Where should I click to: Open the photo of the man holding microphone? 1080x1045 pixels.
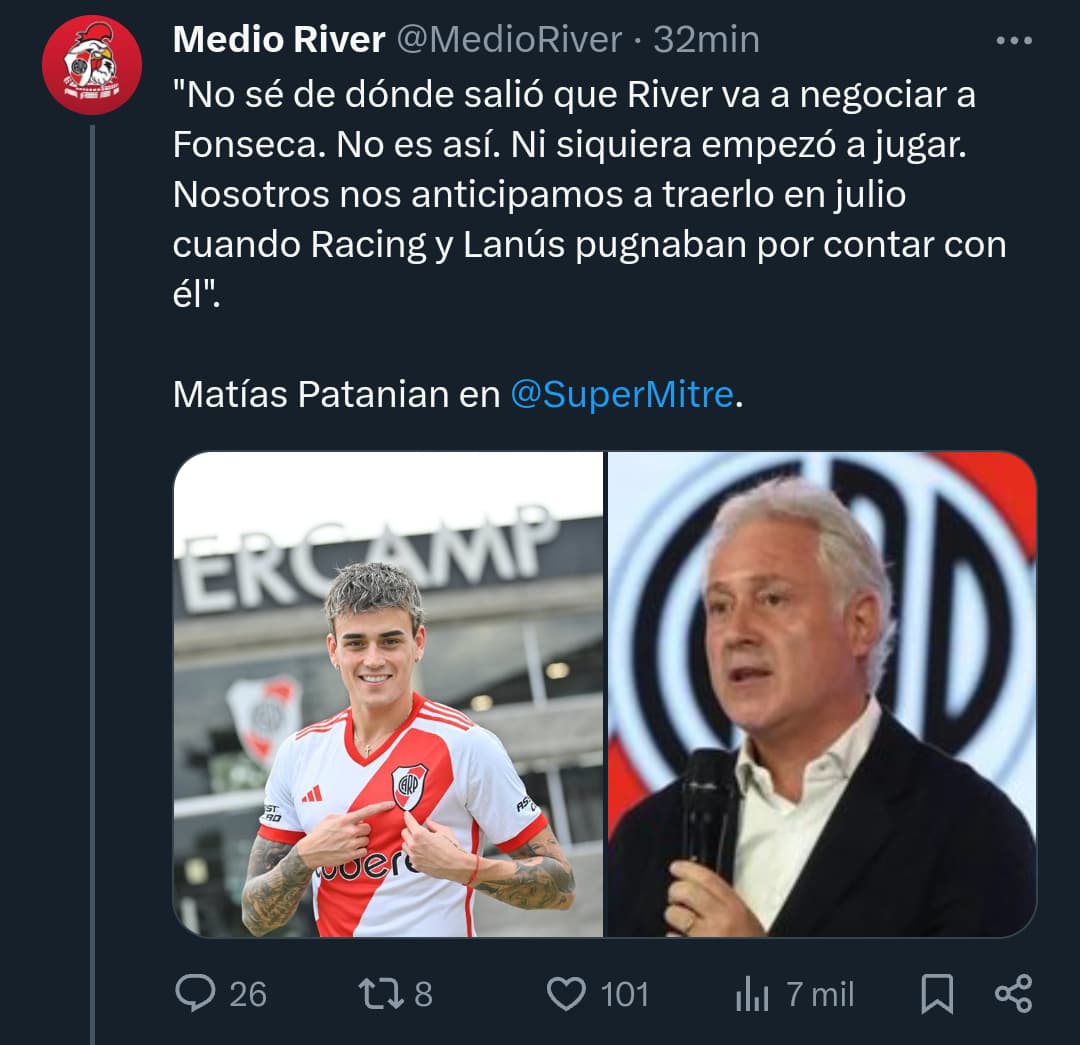[822, 694]
